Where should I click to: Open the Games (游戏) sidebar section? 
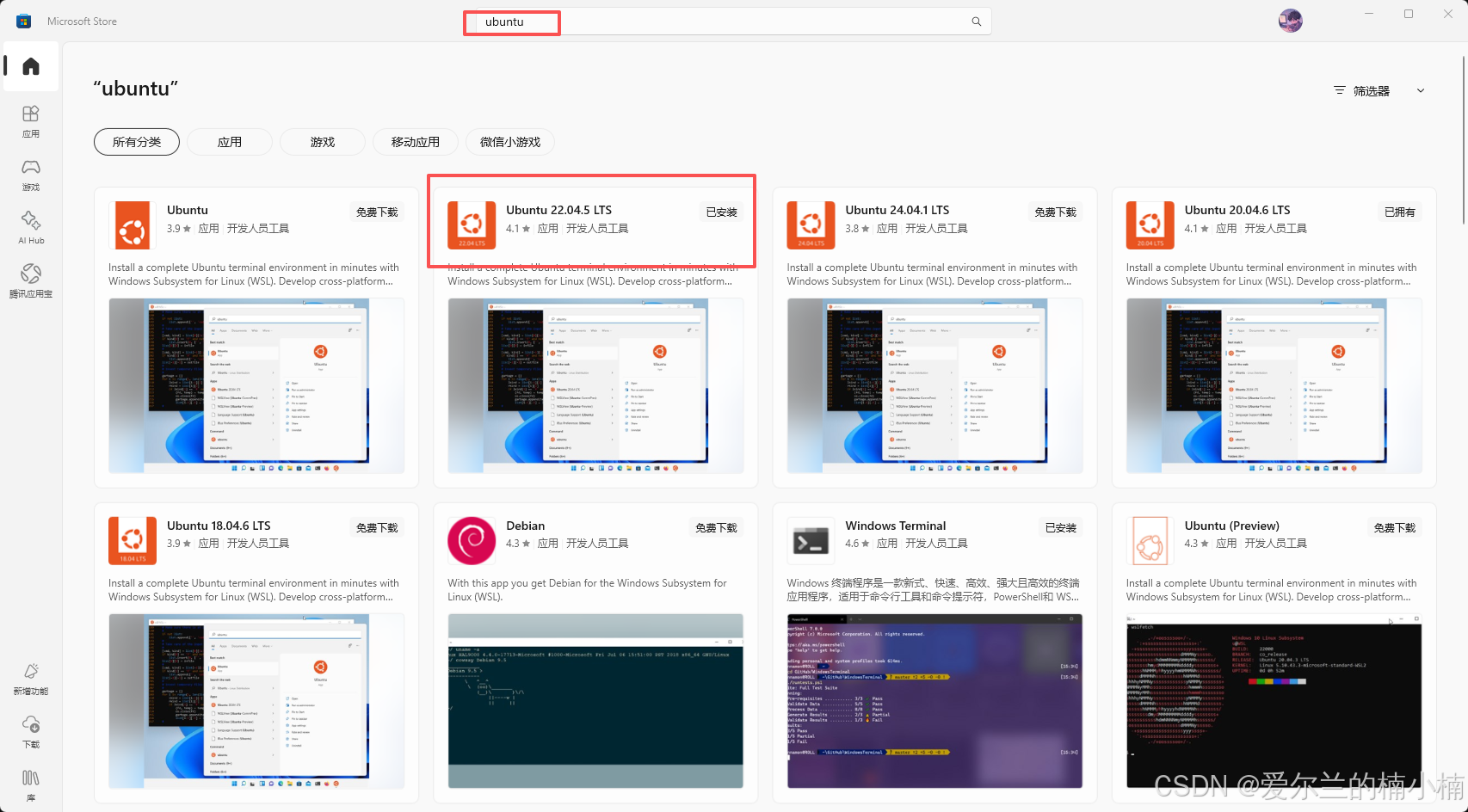(x=31, y=175)
